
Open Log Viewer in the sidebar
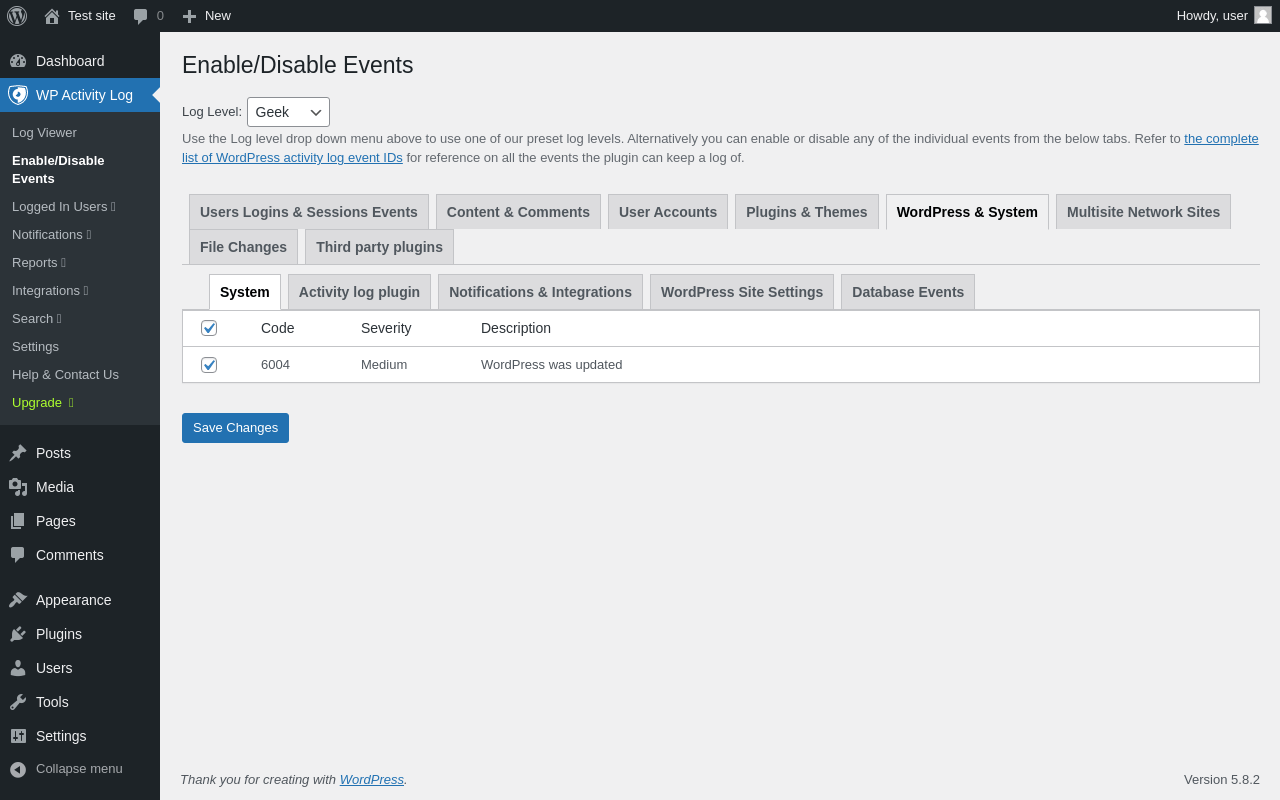coord(44,133)
